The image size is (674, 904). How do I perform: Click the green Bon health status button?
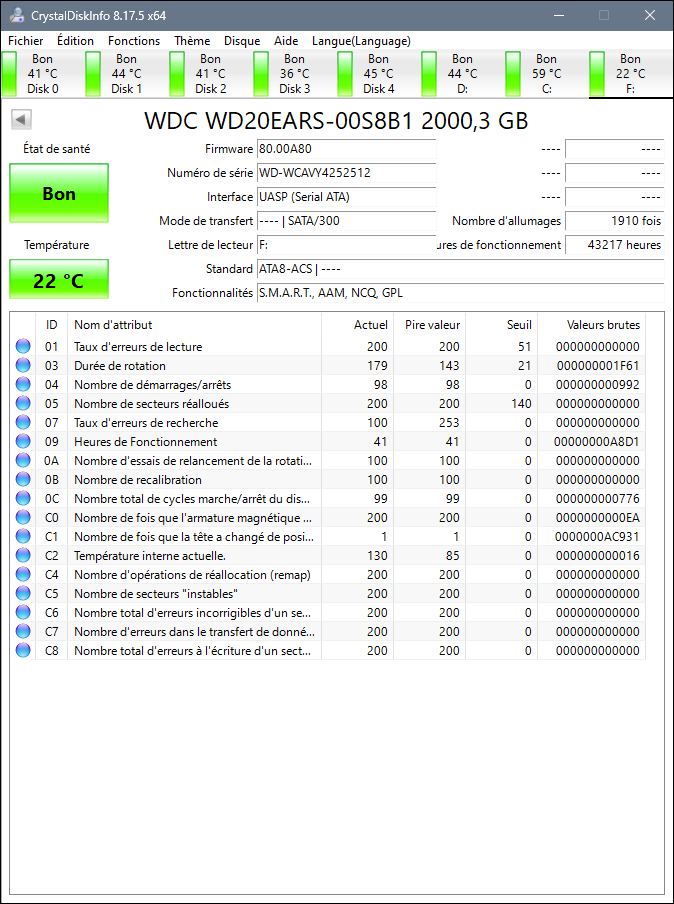59,194
